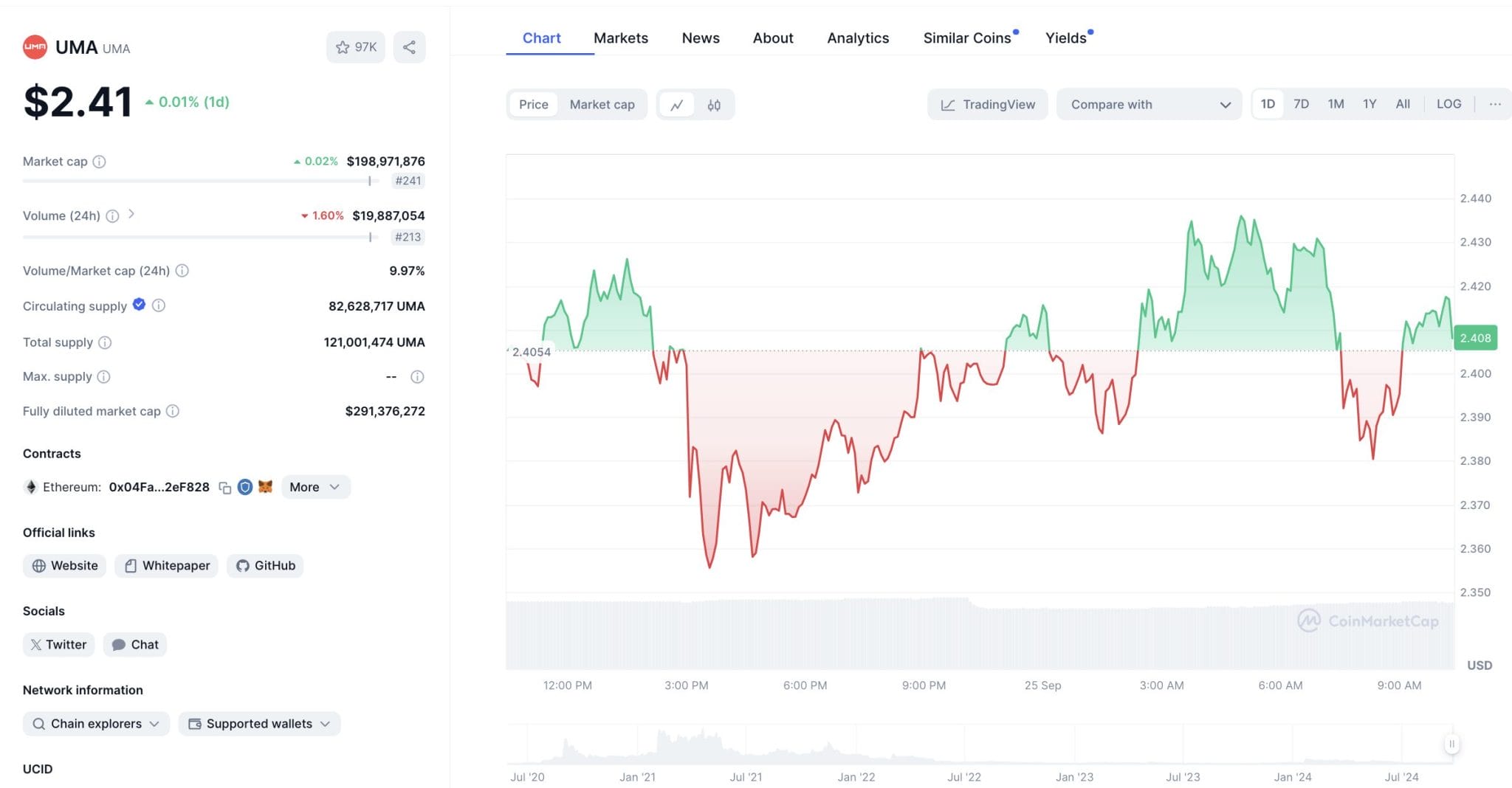Open the News tab
Screen dimensions: 1512x788
pyautogui.click(x=701, y=38)
